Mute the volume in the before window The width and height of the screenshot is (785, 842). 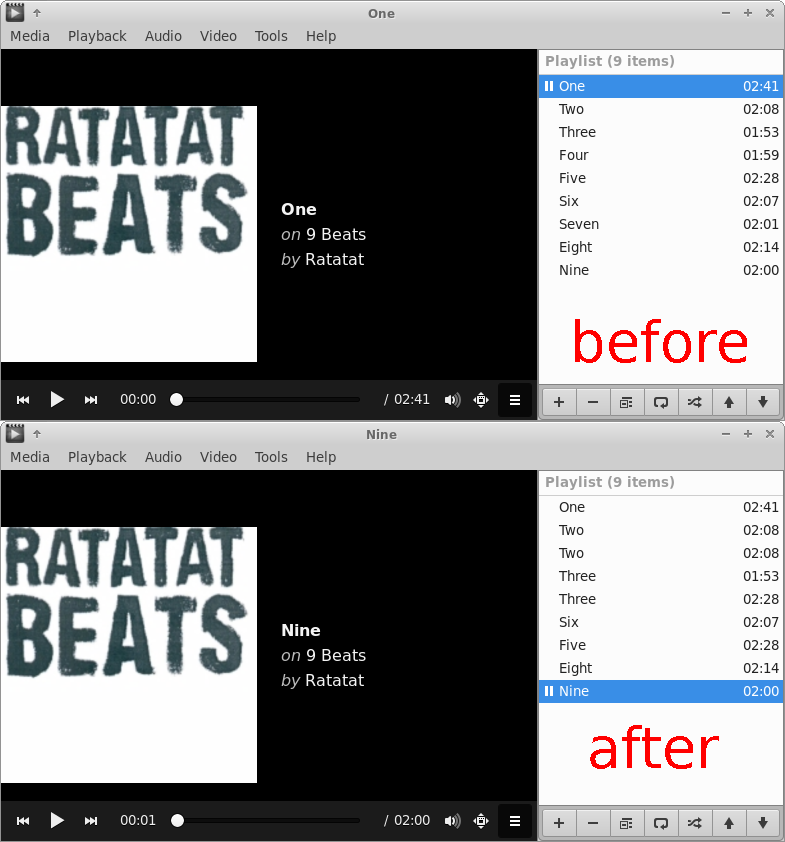pyautogui.click(x=452, y=400)
